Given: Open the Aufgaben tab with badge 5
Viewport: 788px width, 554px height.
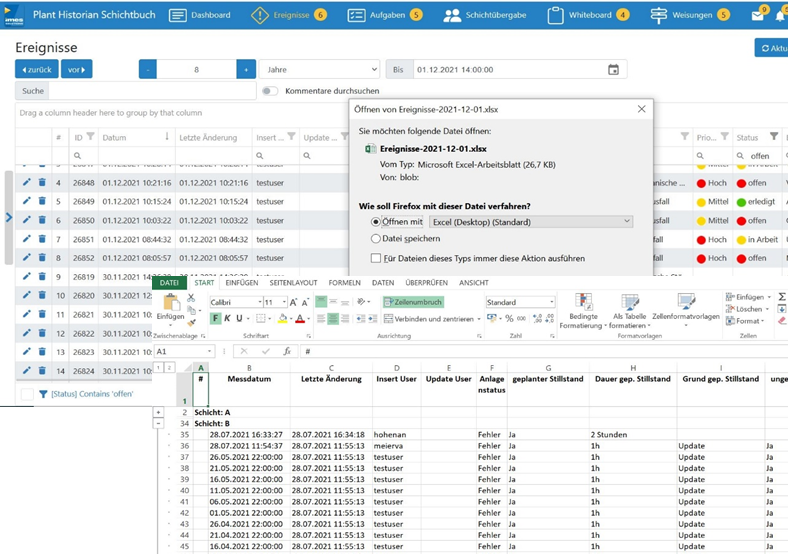Looking at the screenshot, I should pyautogui.click(x=385, y=15).
